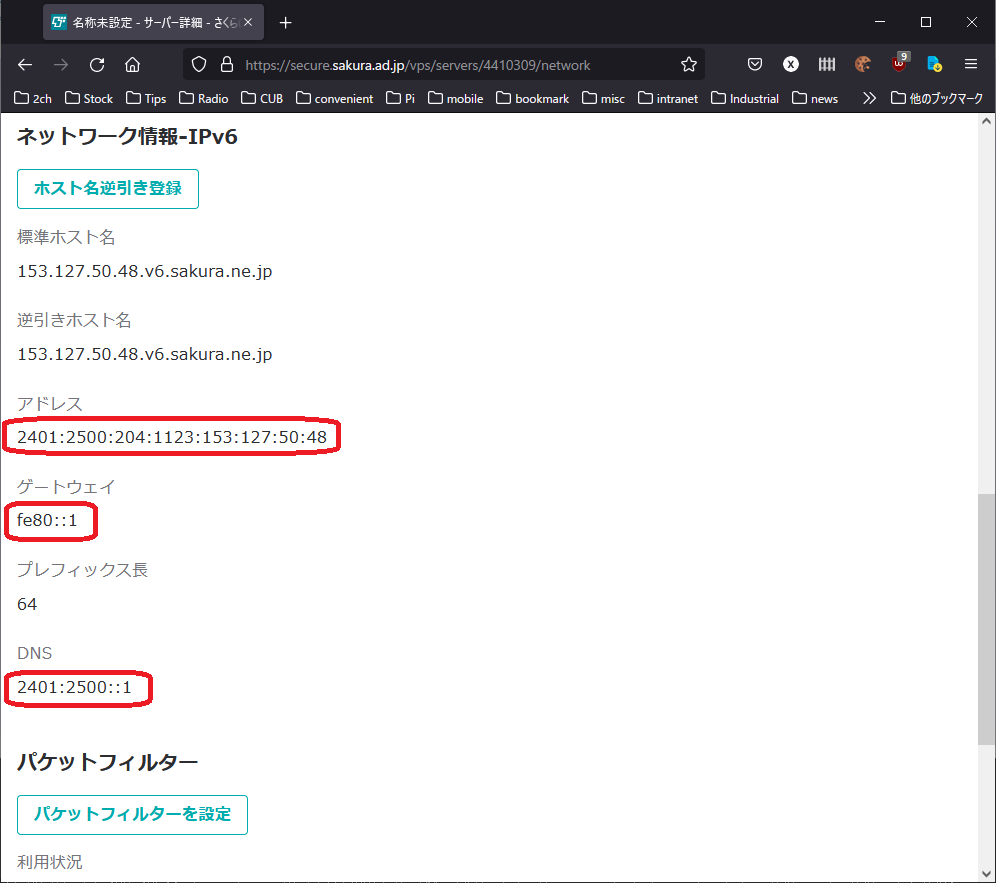Click the scrollbar up arrow
Image resolution: width=996 pixels, height=883 pixels.
pos(986,121)
